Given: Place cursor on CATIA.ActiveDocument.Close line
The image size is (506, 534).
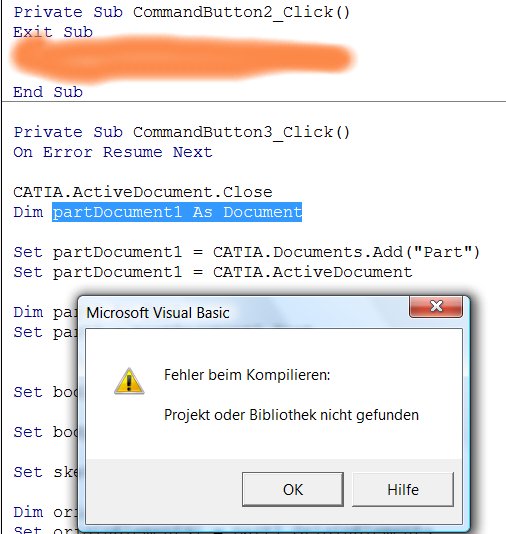Looking at the screenshot, I should [143, 192].
